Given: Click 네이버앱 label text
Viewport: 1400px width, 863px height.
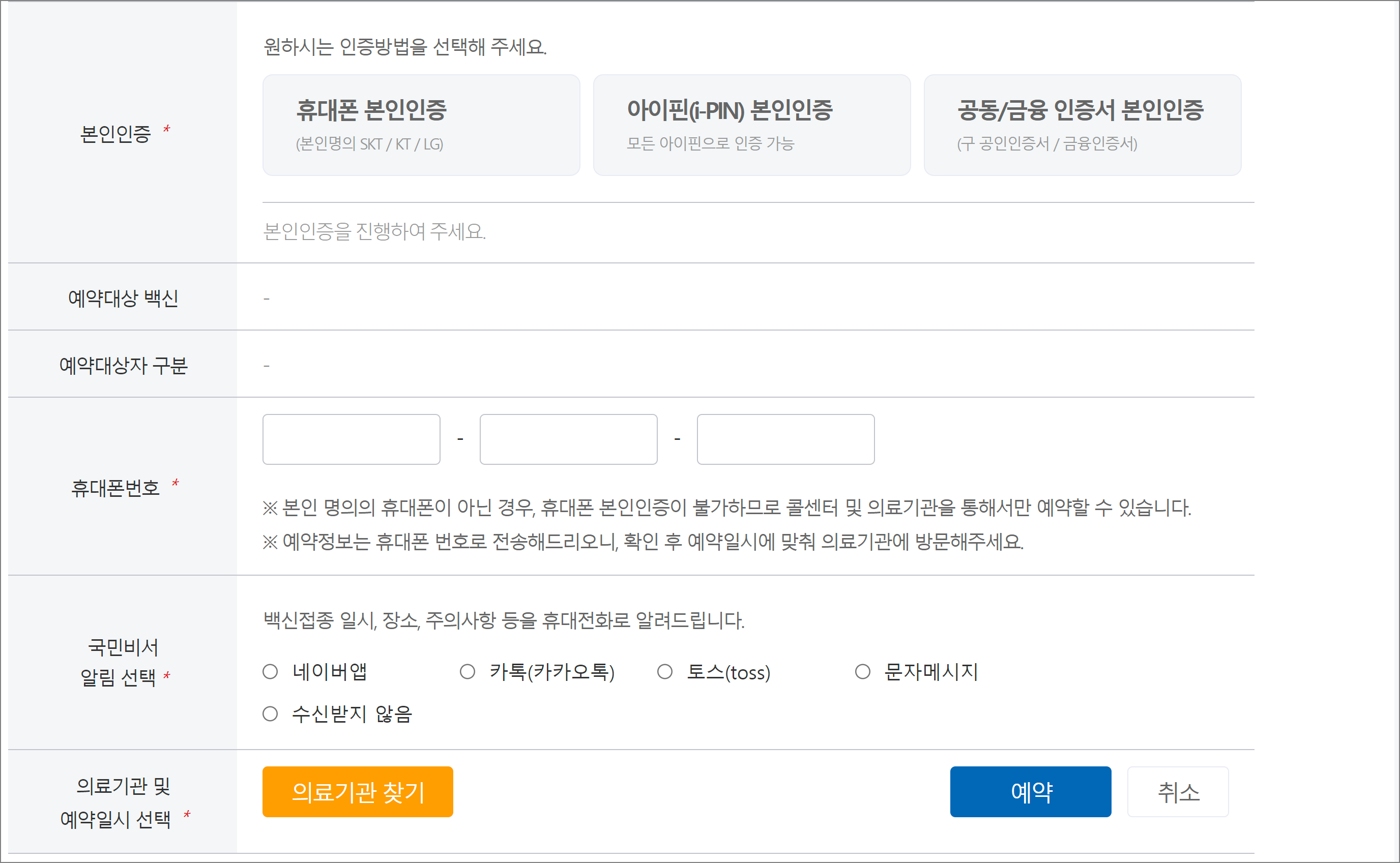Looking at the screenshot, I should click(x=330, y=672).
